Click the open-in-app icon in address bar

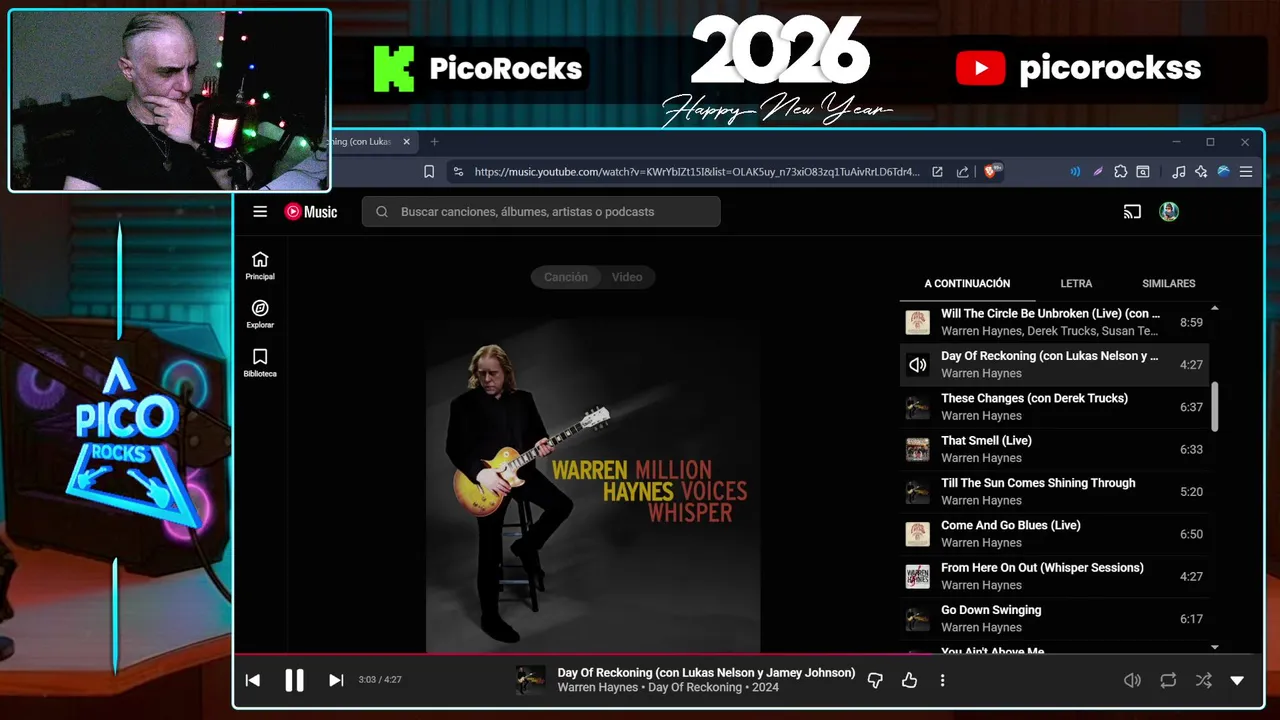click(x=937, y=172)
